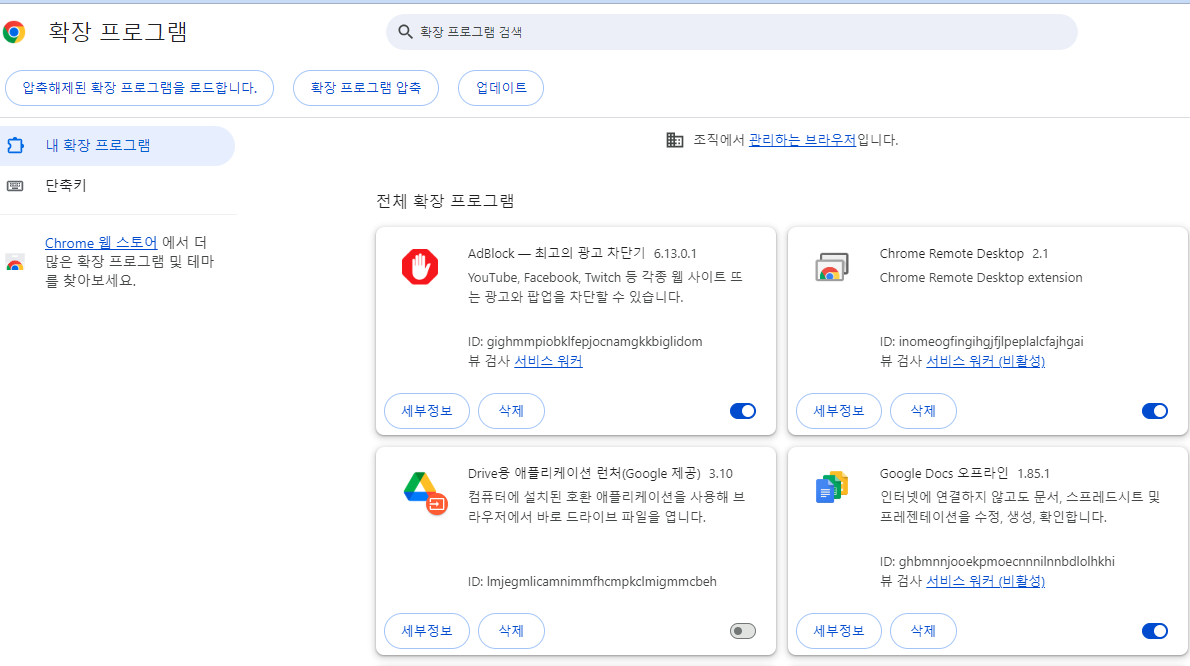Click the Chrome Remote Desktop ID text
Viewport: 1190px width, 666px height.
pos(981,341)
